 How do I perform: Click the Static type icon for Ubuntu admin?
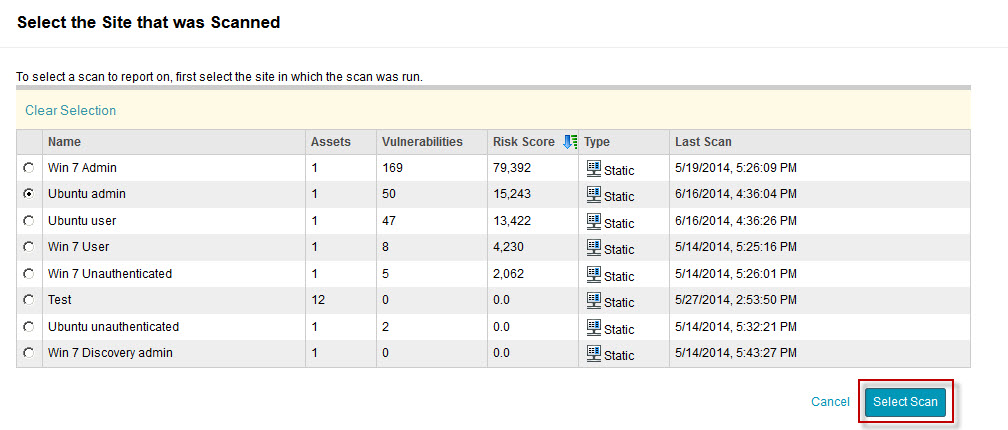click(593, 194)
